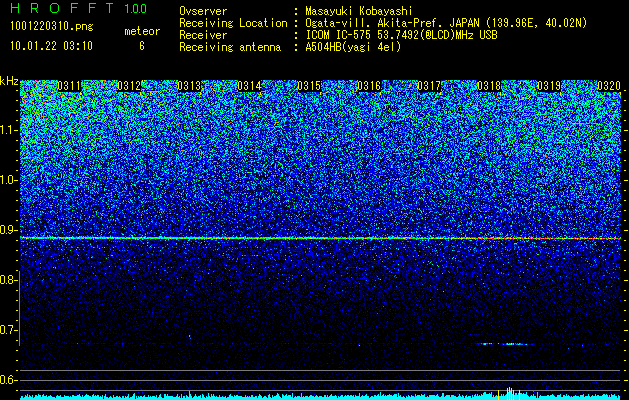The image size is (629, 400).
Task: Click the Receiving antenna label
Action: pos(230,47)
